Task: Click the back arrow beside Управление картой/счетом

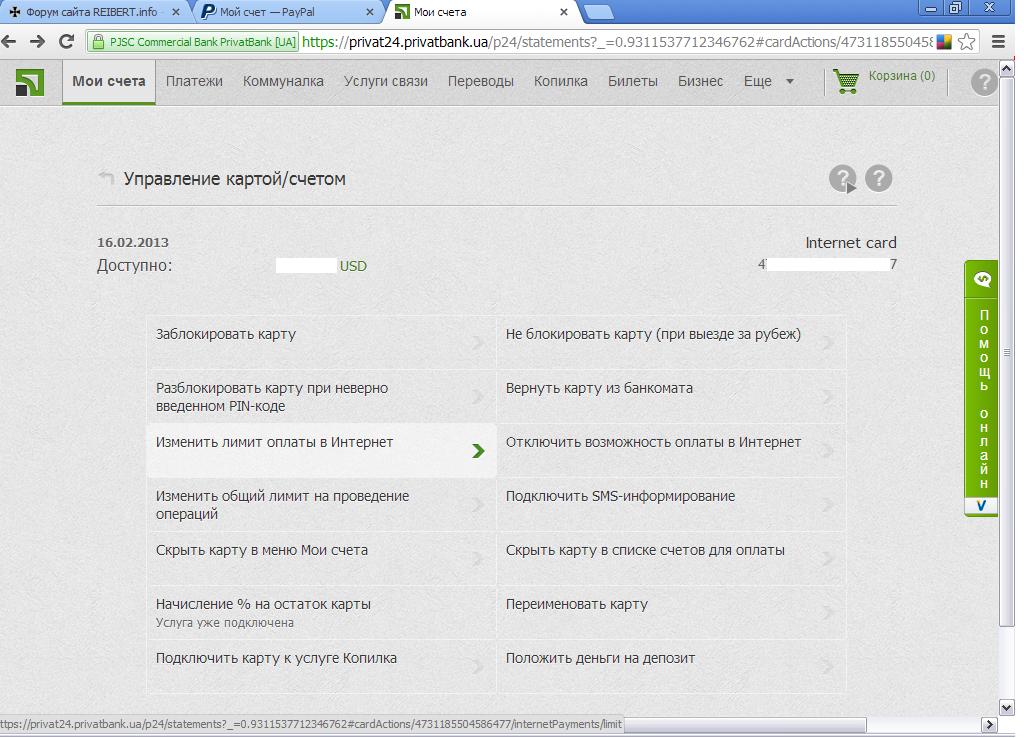Action: pyautogui.click(x=106, y=179)
